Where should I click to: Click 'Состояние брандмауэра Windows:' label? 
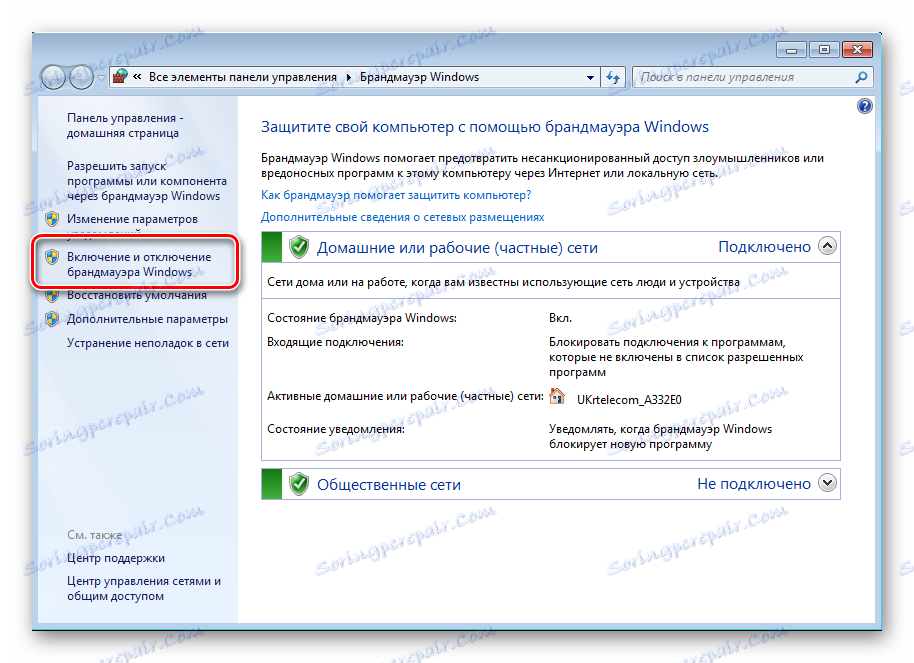[x=362, y=318]
